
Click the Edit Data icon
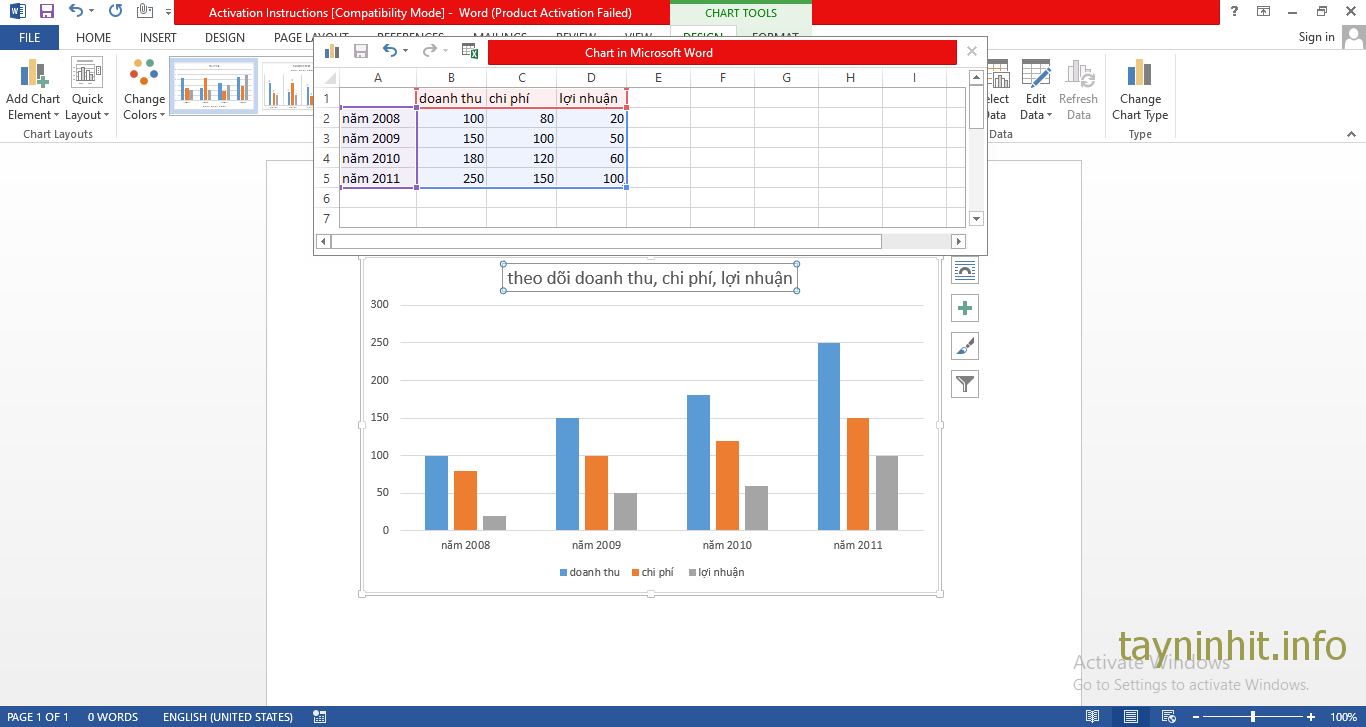1036,75
